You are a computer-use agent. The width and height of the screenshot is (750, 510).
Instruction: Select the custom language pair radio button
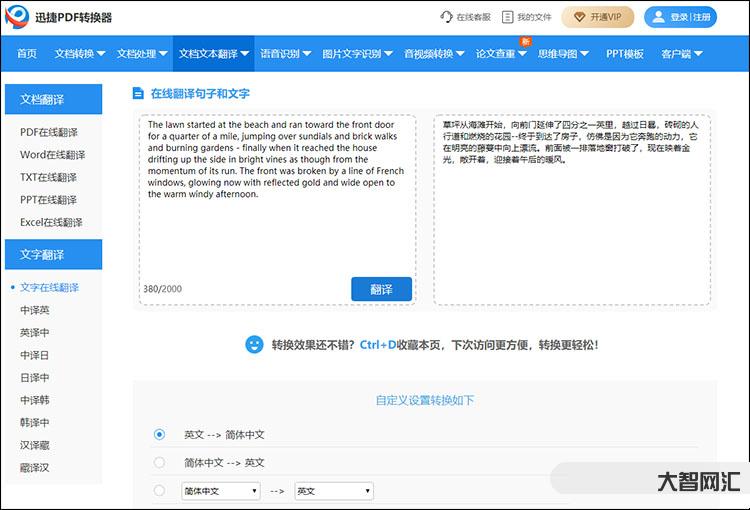pyautogui.click(x=159, y=490)
